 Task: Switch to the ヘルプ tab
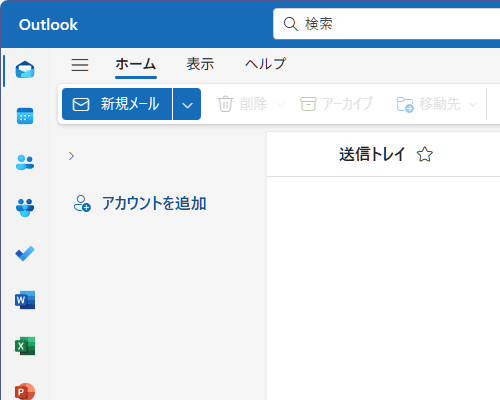pos(266,64)
